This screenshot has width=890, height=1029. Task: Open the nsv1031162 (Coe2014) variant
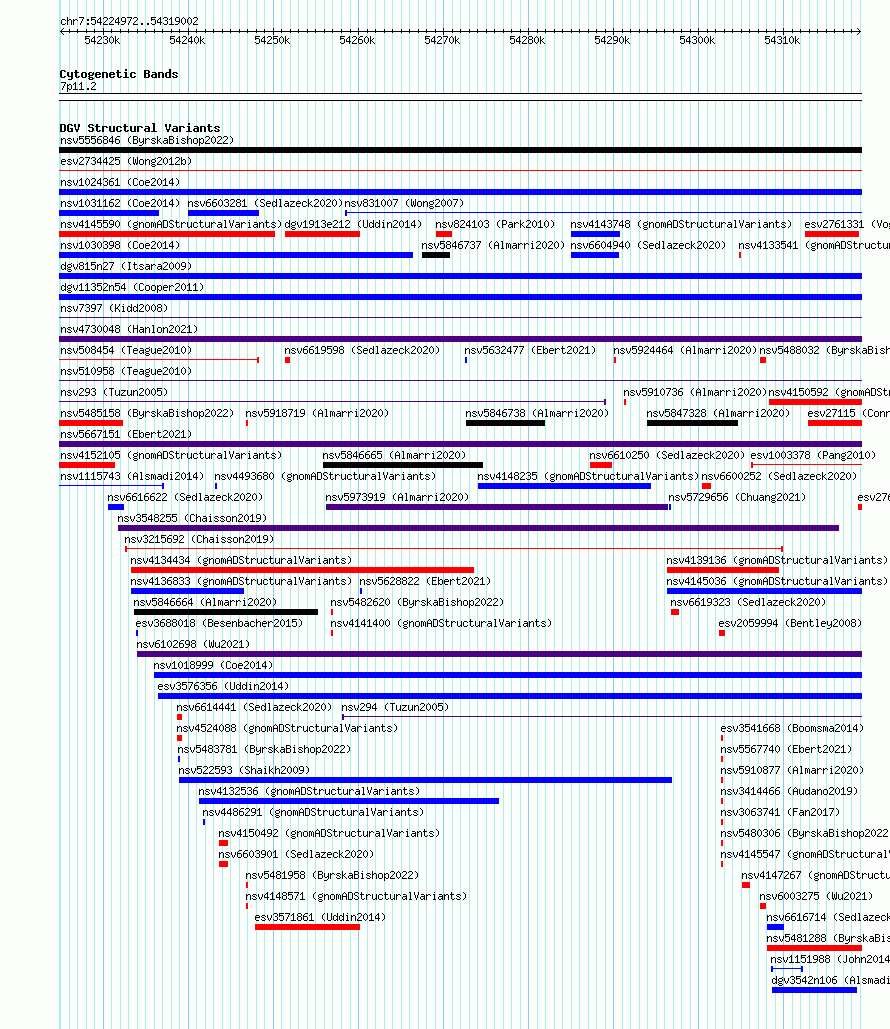coord(119,203)
